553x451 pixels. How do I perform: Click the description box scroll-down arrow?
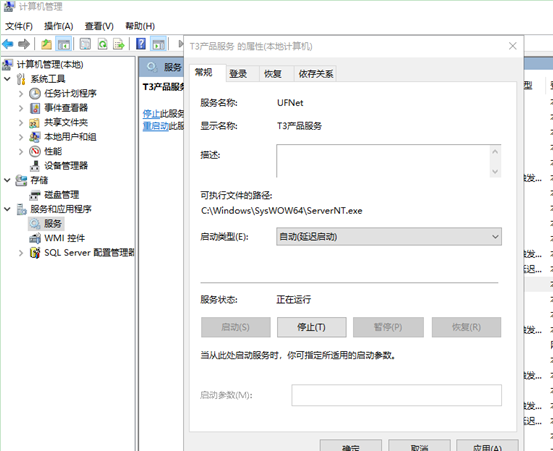pos(495,171)
